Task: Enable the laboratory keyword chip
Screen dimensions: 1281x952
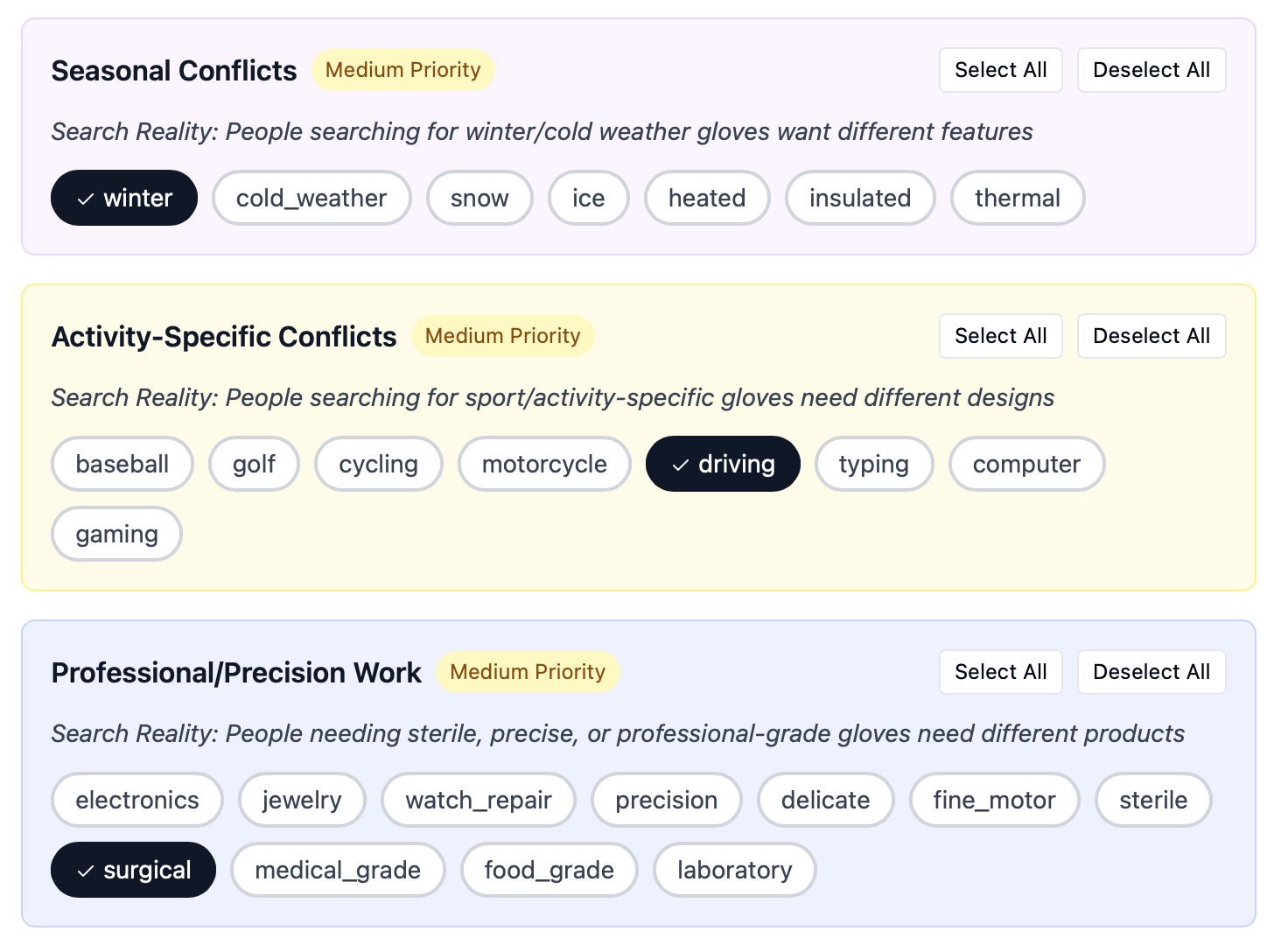Action: [x=735, y=870]
